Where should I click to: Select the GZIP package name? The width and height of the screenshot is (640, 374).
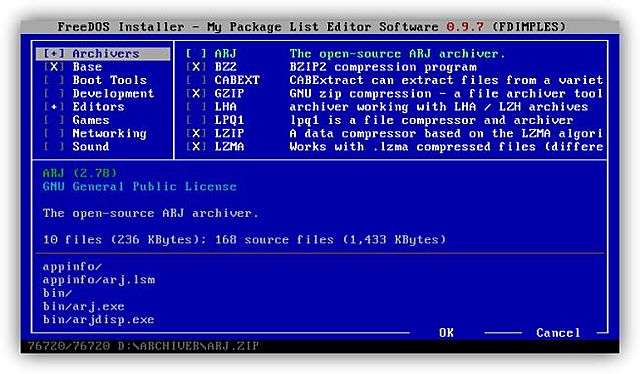pos(229,94)
